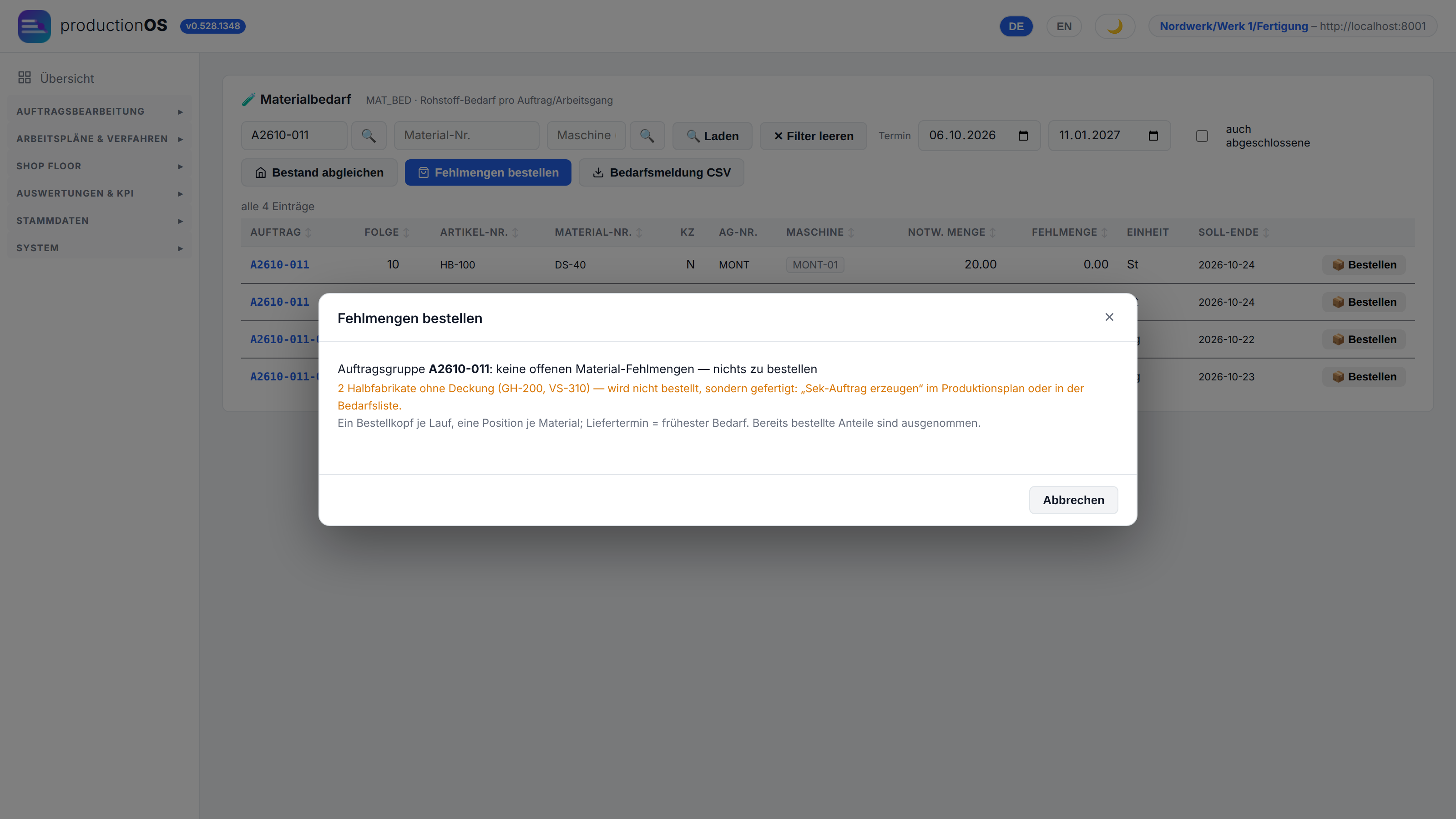Image resolution: width=1456 pixels, height=819 pixels.
Task: Sort by Artikel-Nr. column
Action: pos(479,233)
